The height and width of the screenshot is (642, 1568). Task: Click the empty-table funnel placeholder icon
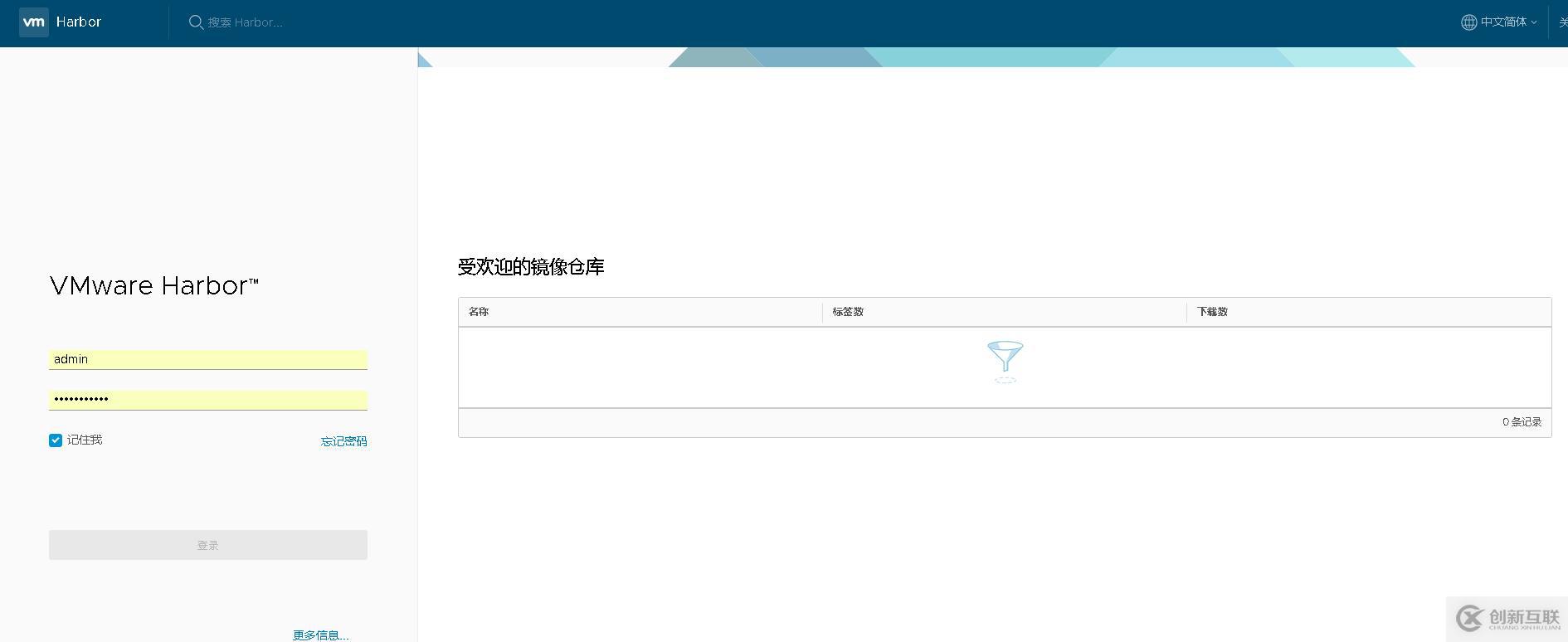pyautogui.click(x=1005, y=362)
